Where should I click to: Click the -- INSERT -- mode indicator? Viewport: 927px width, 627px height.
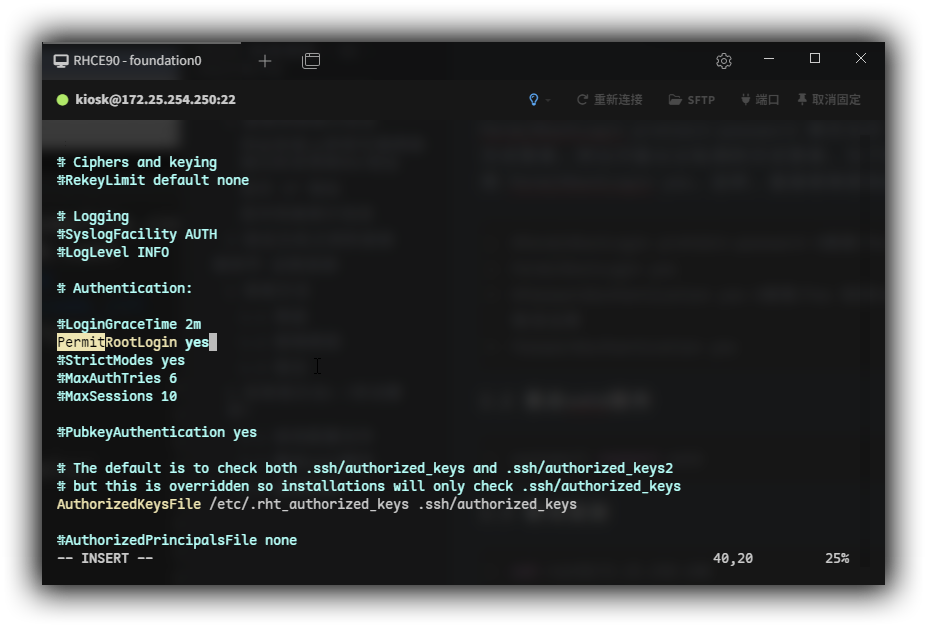click(x=105, y=558)
